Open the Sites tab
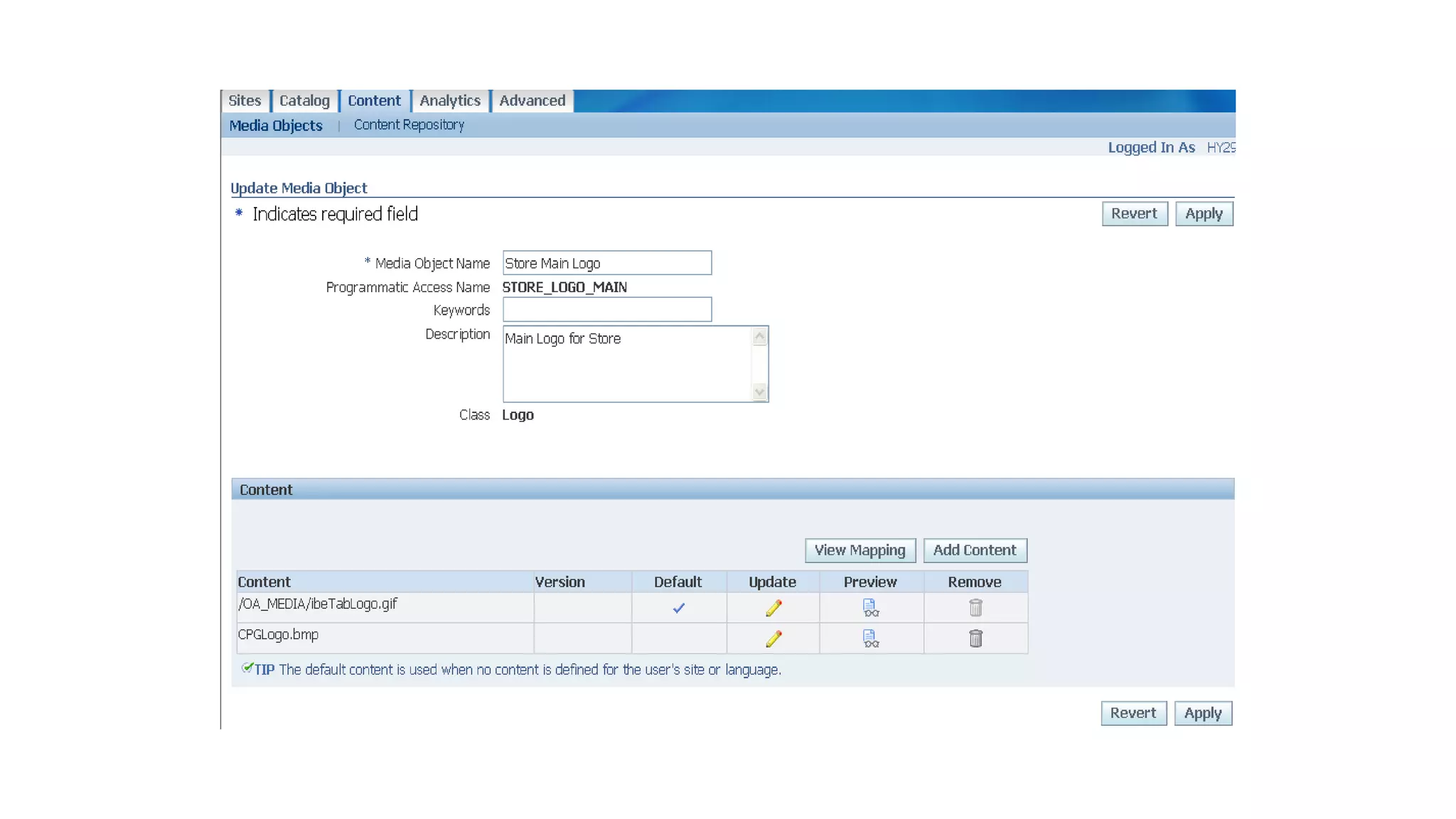 click(245, 101)
